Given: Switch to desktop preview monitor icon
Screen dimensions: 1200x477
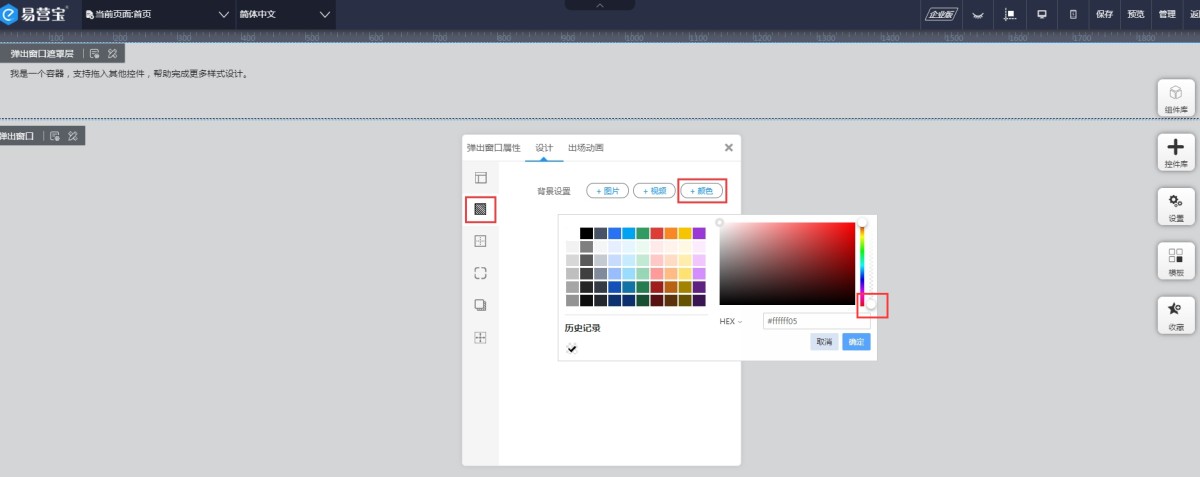Looking at the screenshot, I should pyautogui.click(x=1041, y=14).
